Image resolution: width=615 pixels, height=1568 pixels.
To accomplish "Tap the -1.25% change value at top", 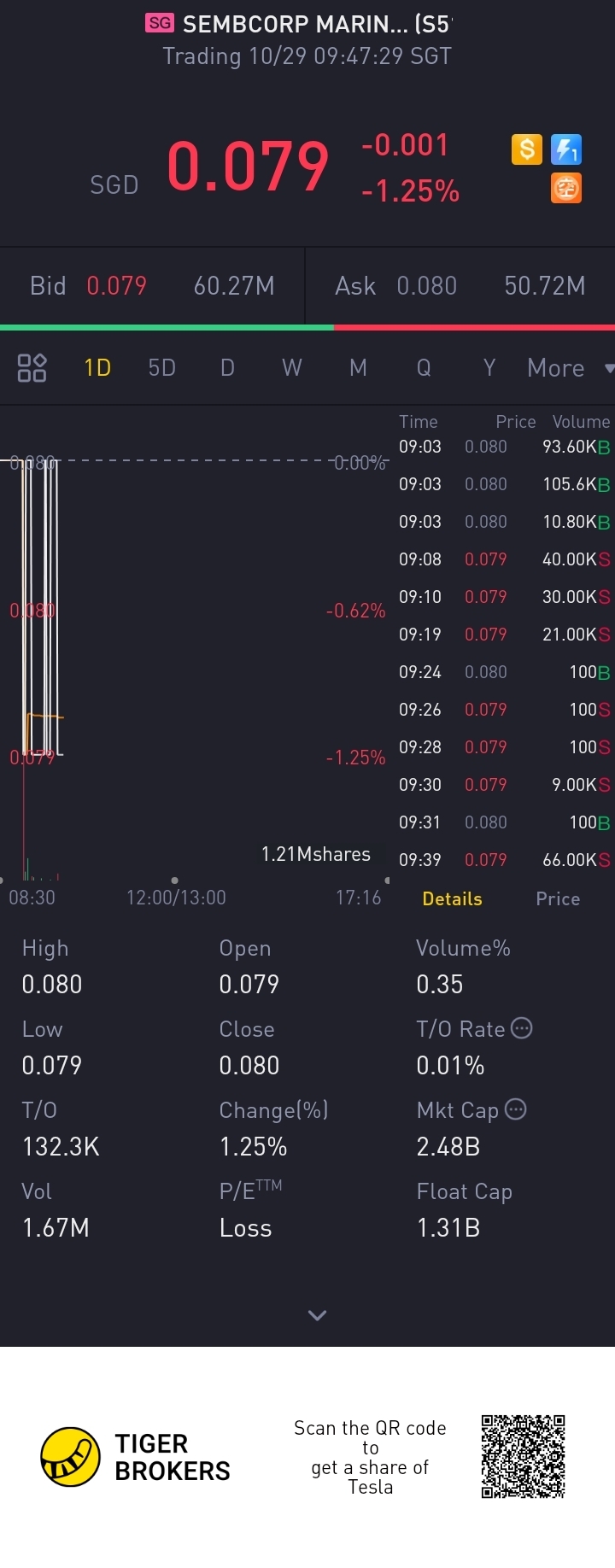I will click(x=410, y=191).
